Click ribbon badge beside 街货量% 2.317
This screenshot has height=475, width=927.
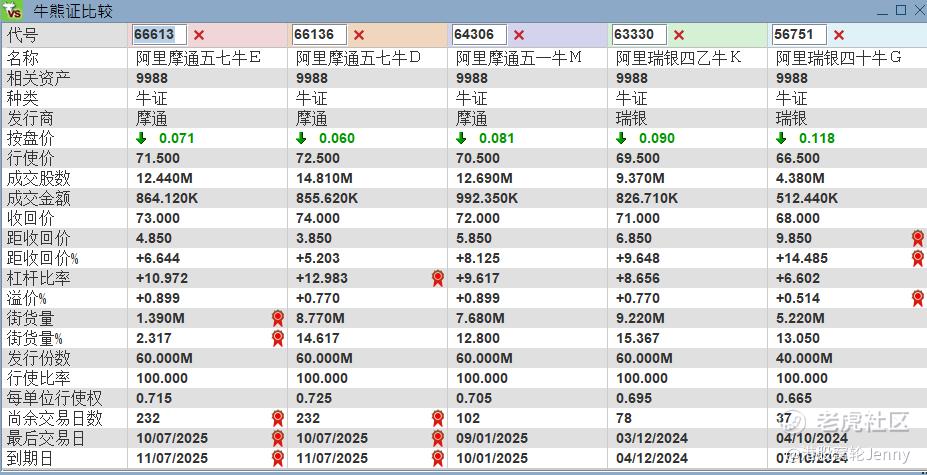coord(278,338)
